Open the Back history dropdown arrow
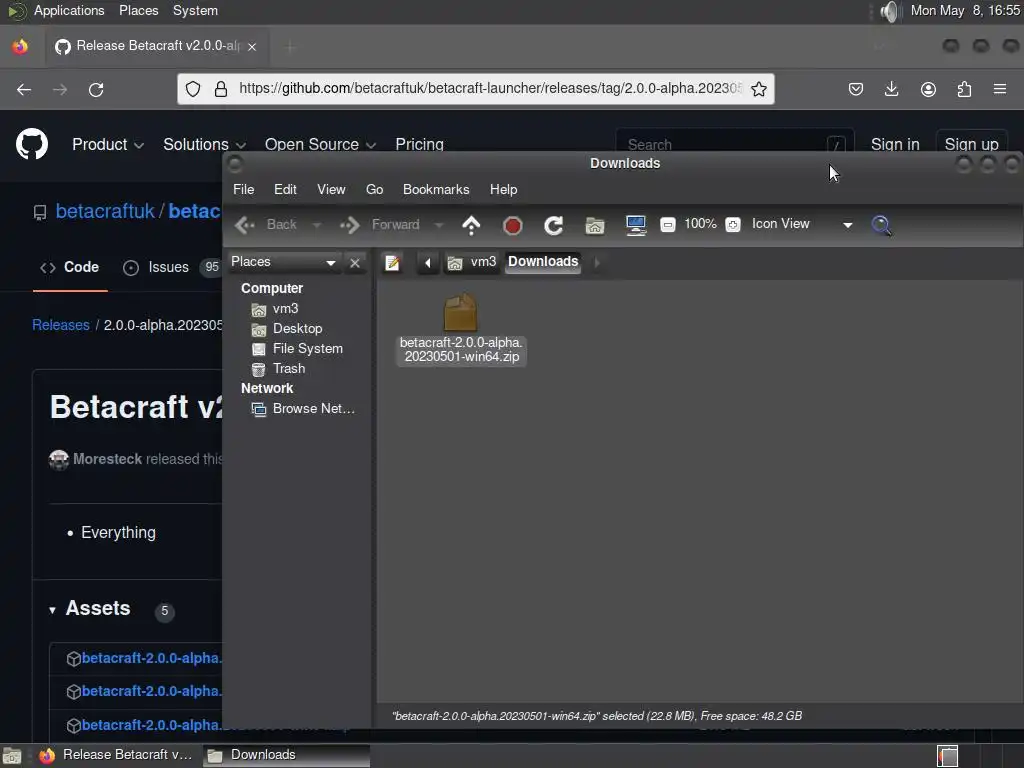Screen dimensions: 1024x768 click(317, 225)
